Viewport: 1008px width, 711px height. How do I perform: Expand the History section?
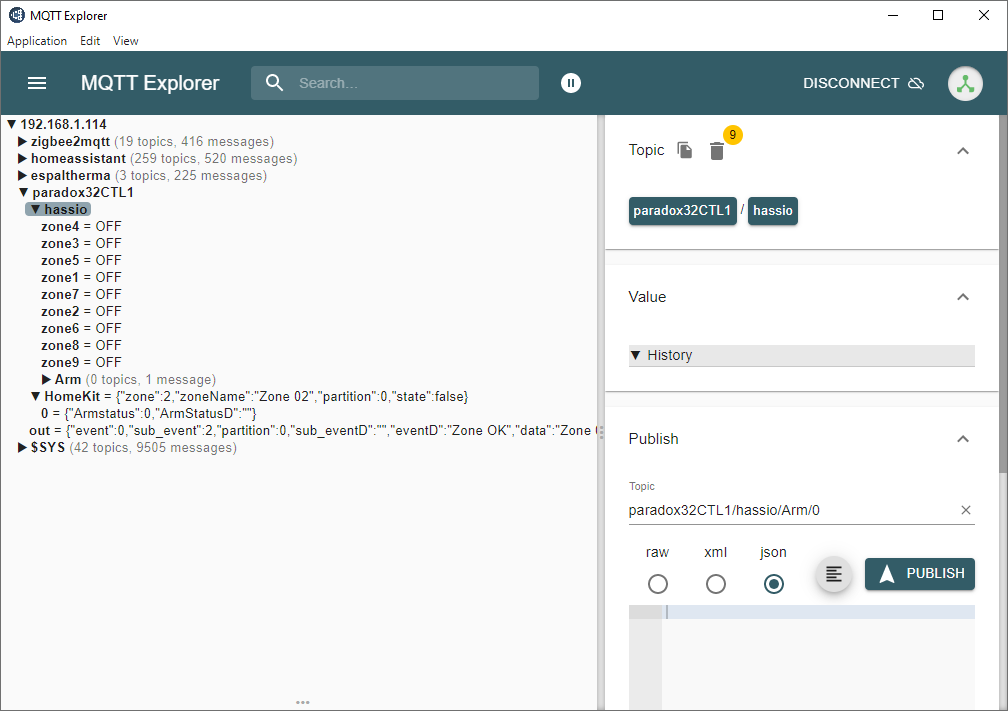click(636, 356)
